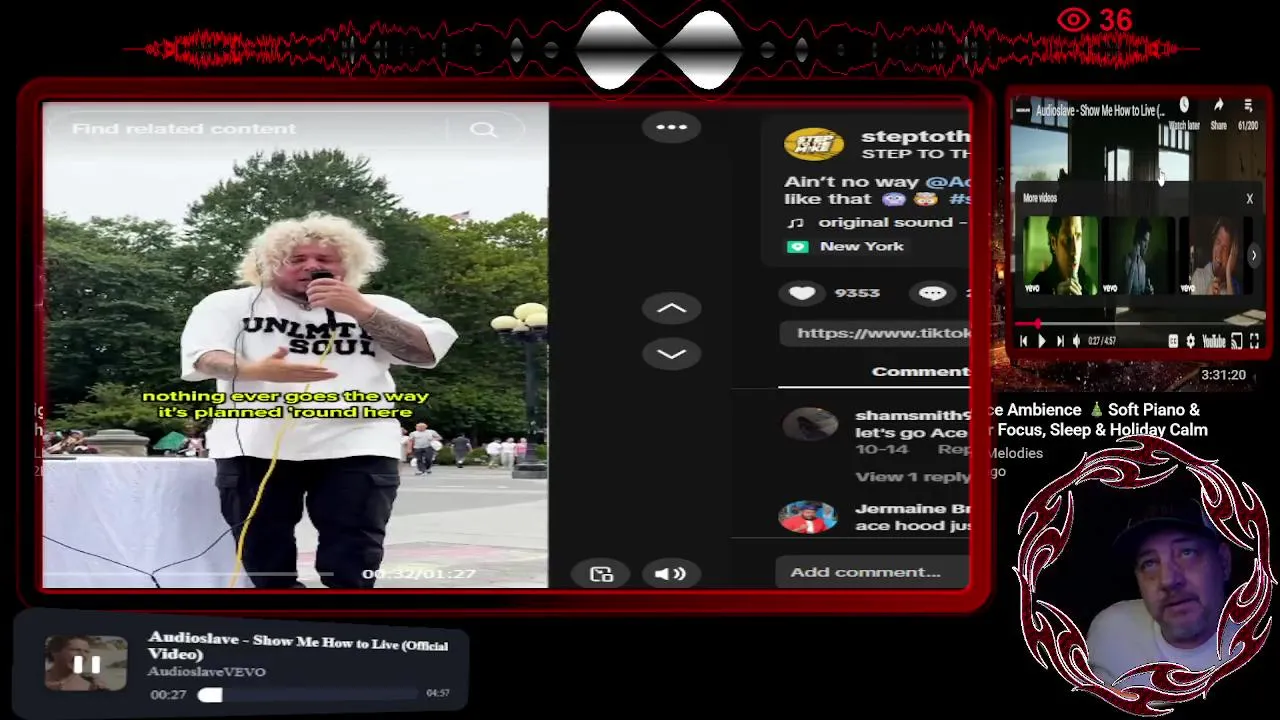Seek the YouTube red progress bar
The width and height of the screenshot is (1280, 720).
coord(1138,324)
